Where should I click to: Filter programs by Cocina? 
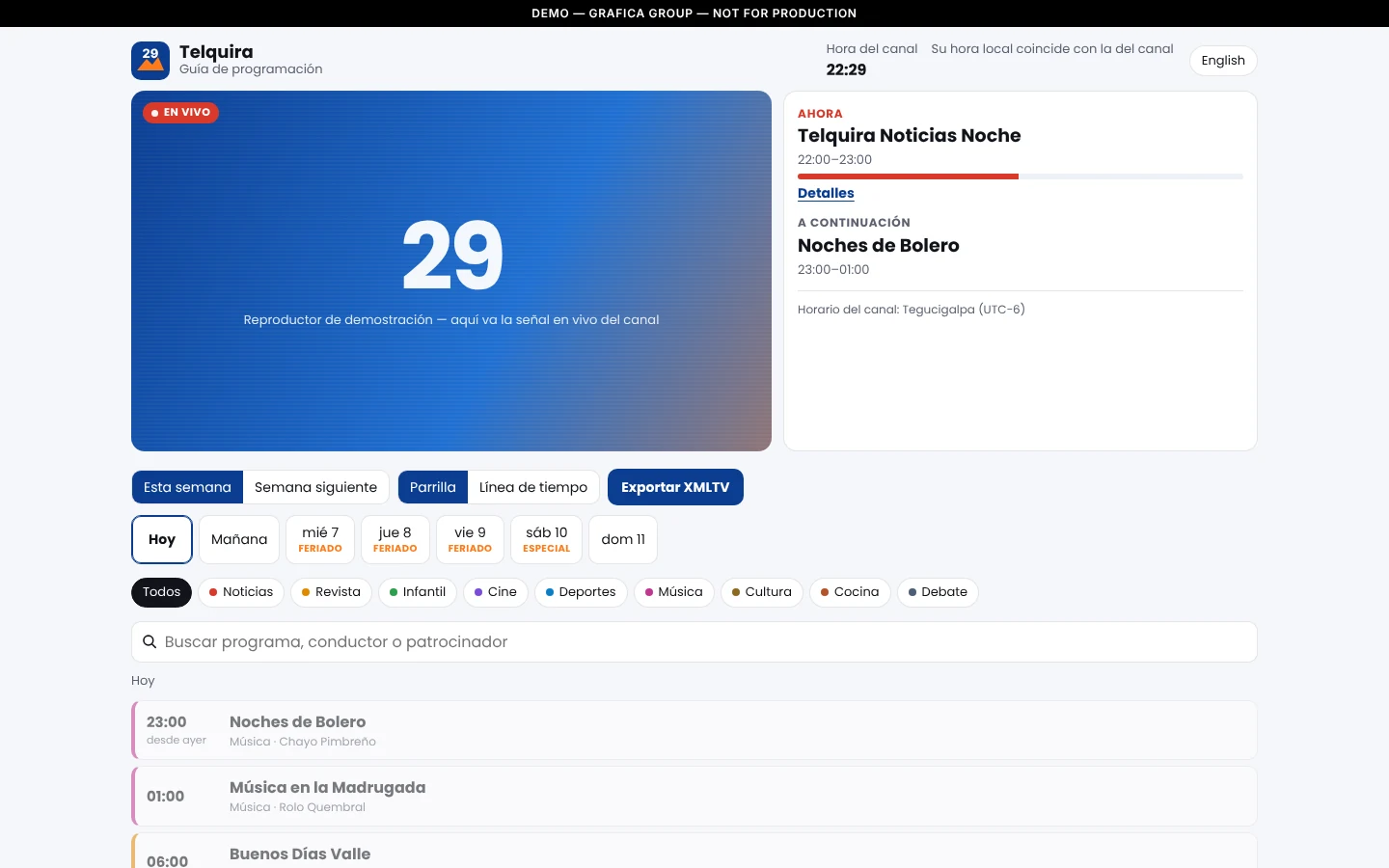pyautogui.click(x=850, y=592)
